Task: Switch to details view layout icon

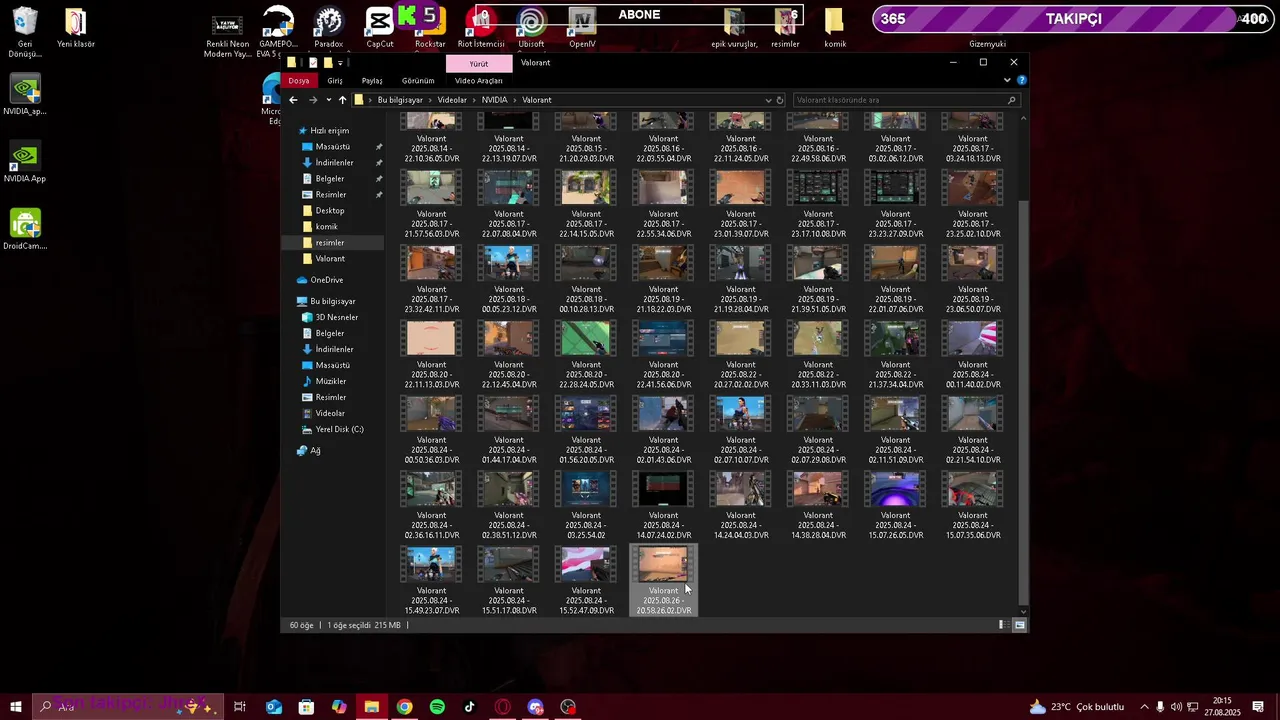Action: (1002, 625)
